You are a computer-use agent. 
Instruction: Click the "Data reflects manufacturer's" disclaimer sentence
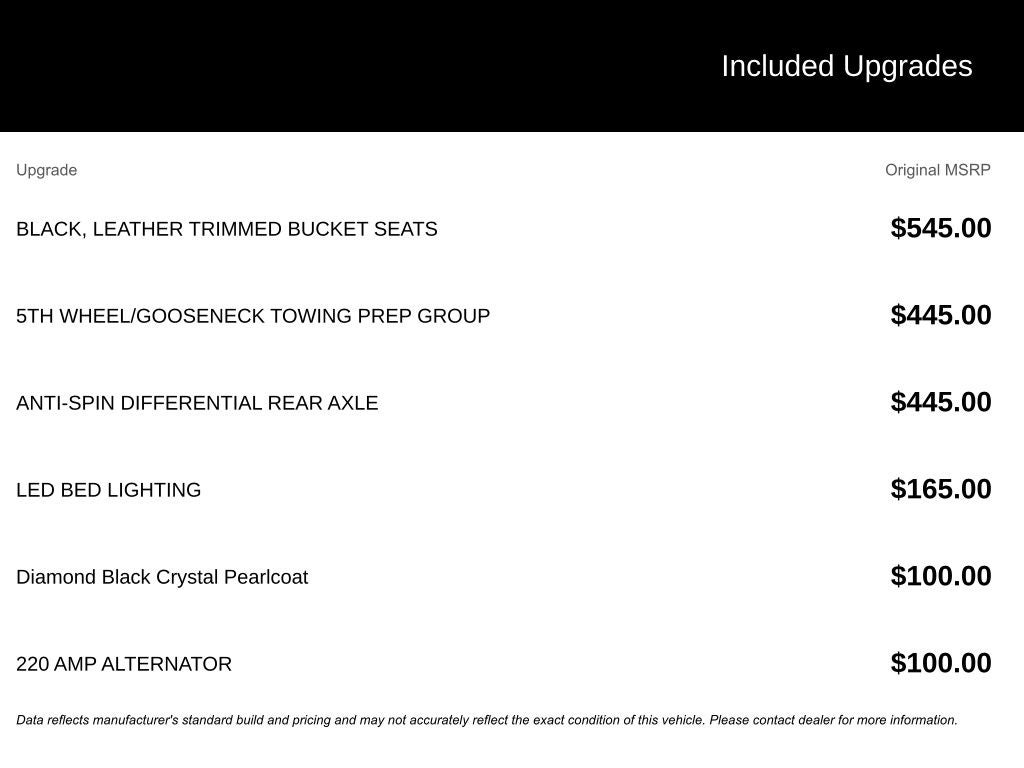pos(360,720)
